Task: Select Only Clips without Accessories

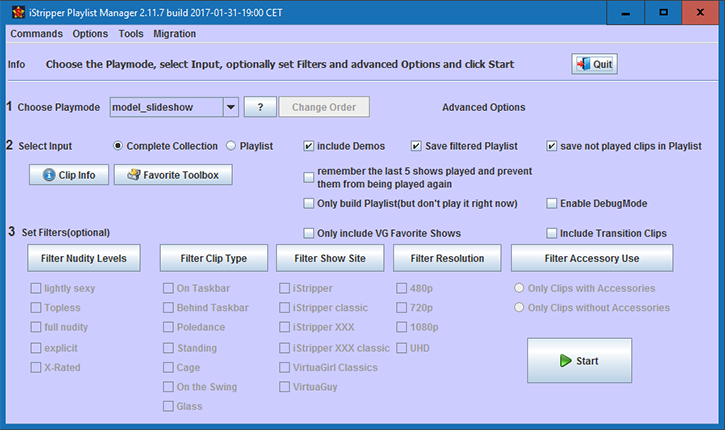Action: point(519,308)
